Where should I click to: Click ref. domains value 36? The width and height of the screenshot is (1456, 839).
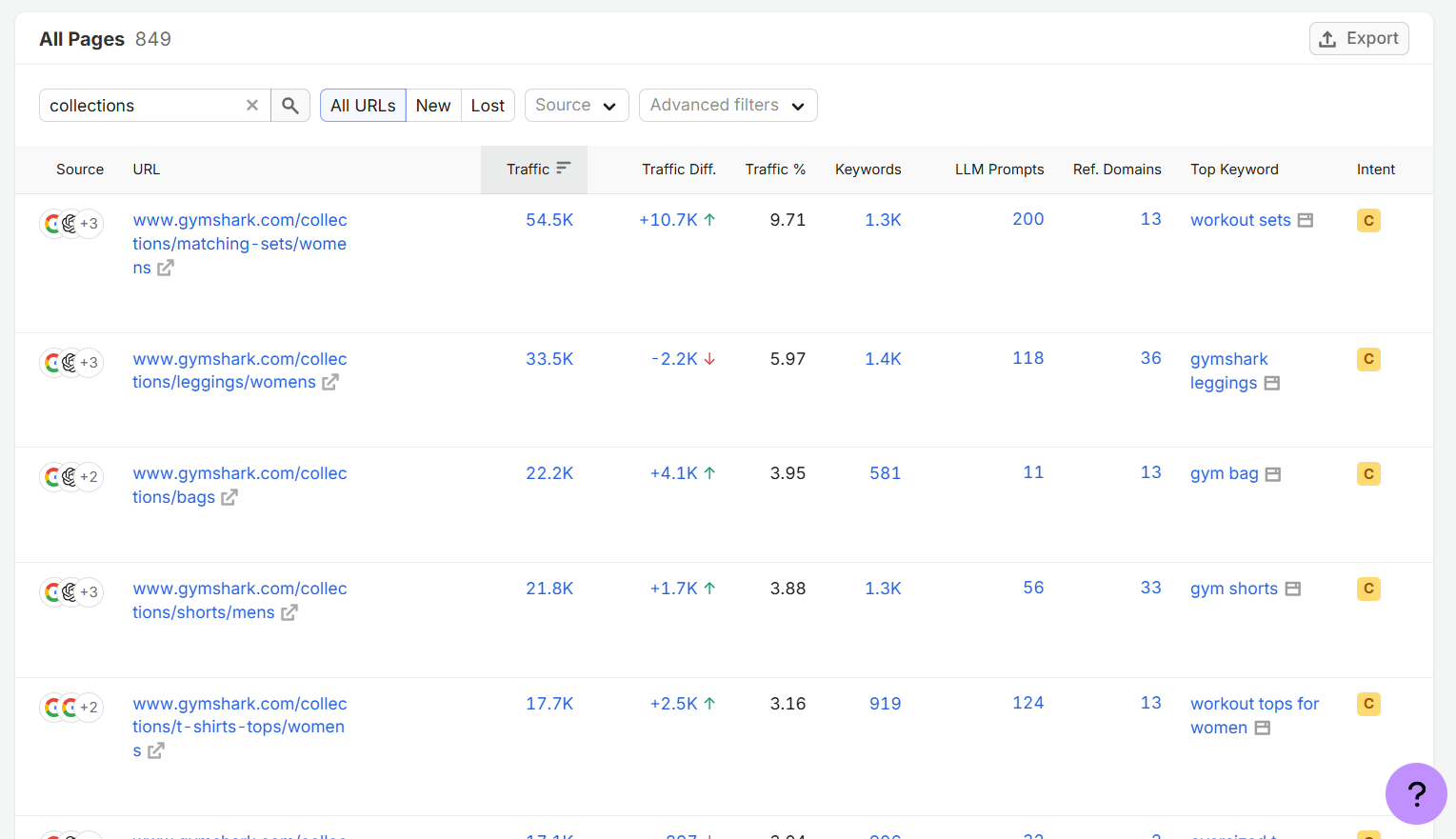coord(1151,358)
